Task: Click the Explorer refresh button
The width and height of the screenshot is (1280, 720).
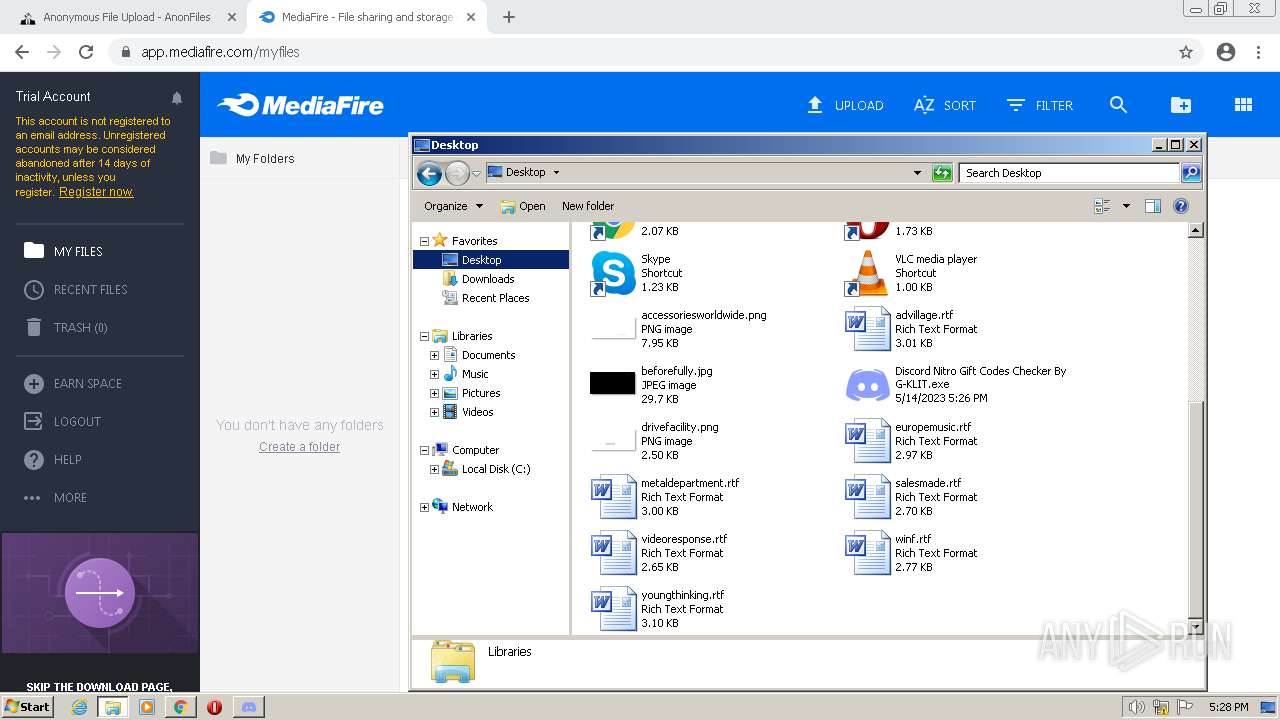Action: click(x=941, y=173)
